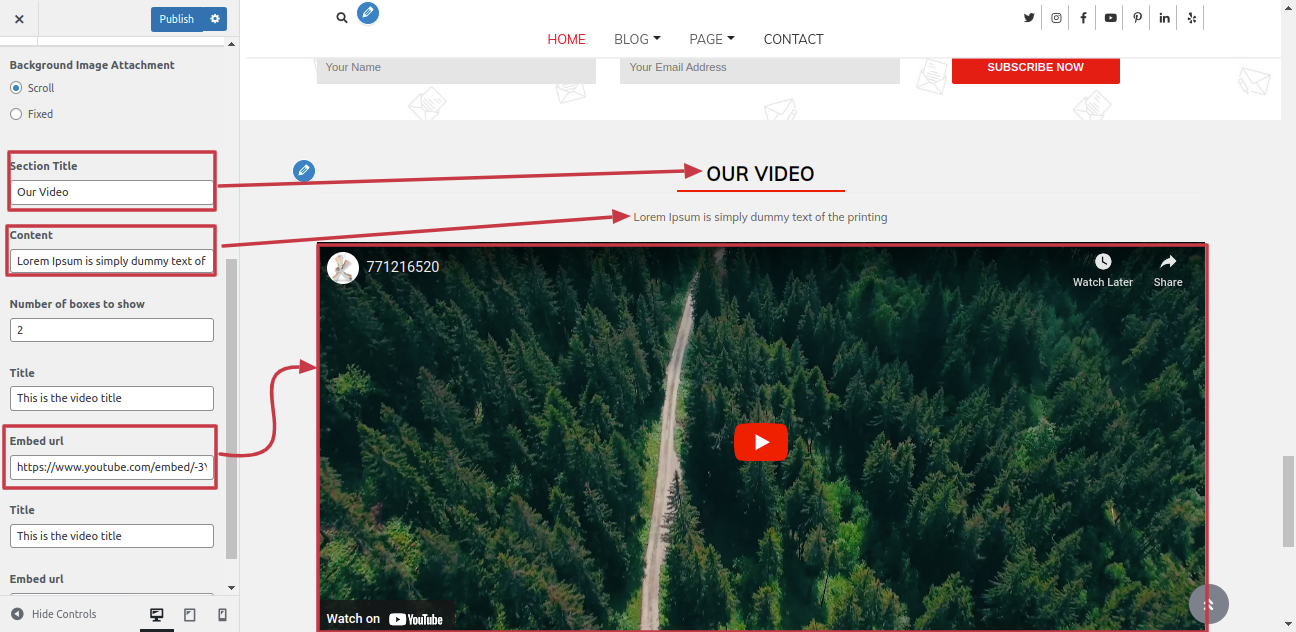Expand the PAGE dropdown menu

(712, 39)
